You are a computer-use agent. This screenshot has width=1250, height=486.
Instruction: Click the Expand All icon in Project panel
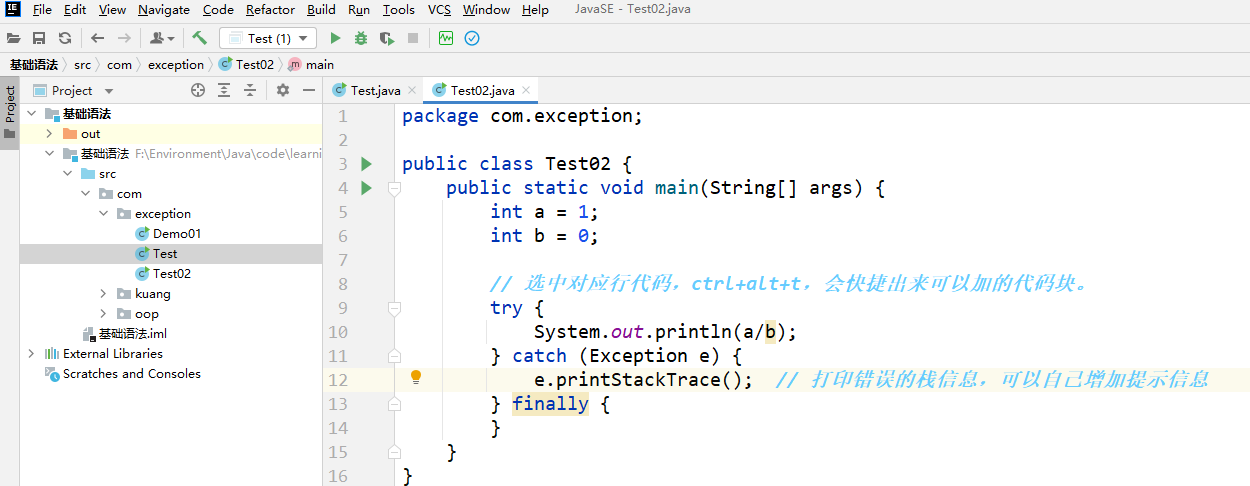click(224, 90)
